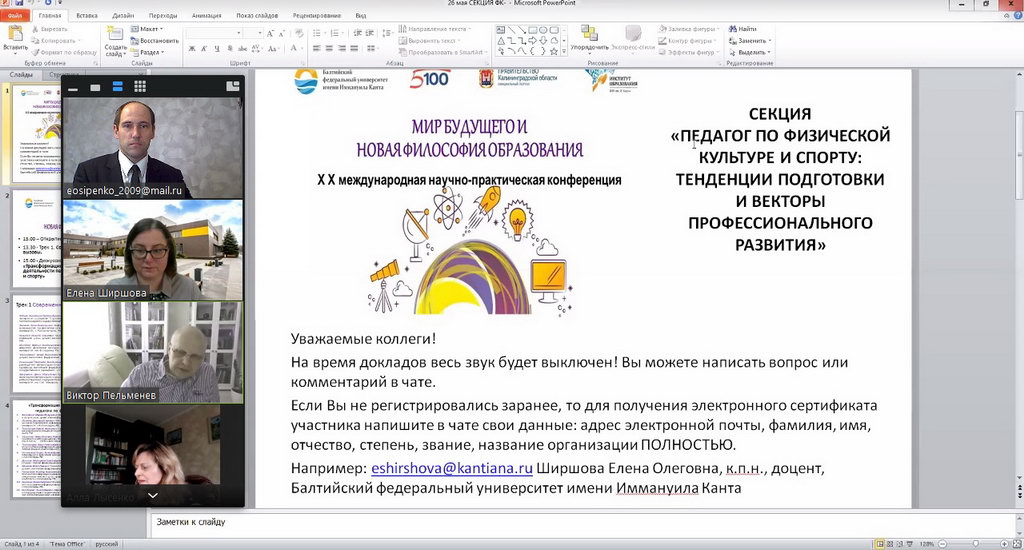The width and height of the screenshot is (1024, 550).
Task: Expand more video participants with down chevron
Action: [x=153, y=495]
